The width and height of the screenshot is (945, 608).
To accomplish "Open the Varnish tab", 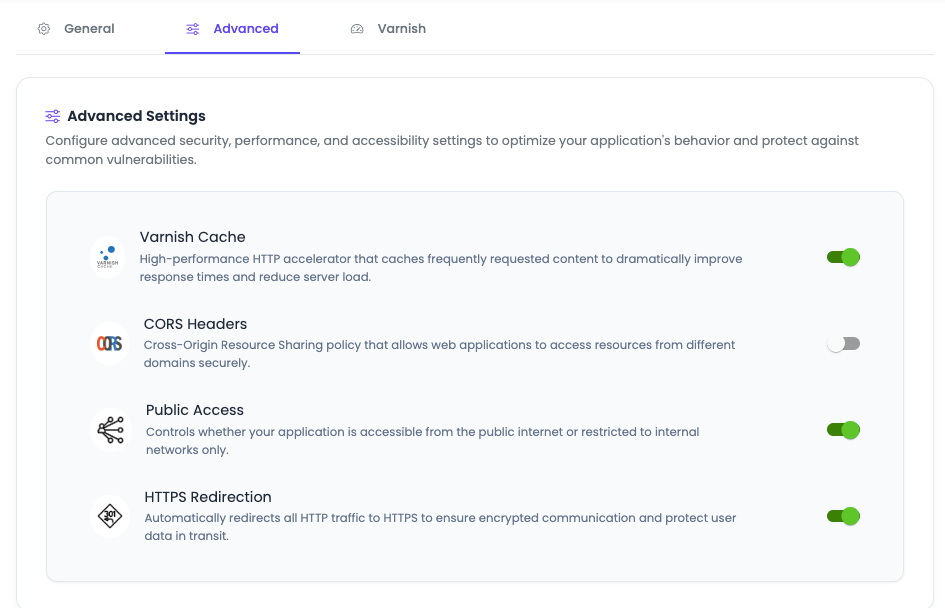I will click(388, 29).
